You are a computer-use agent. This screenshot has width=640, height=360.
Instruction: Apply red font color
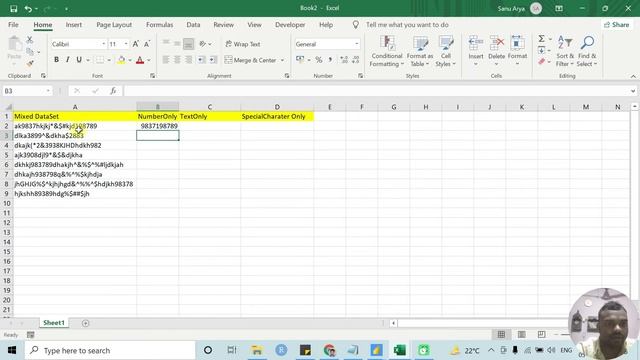(x=140, y=60)
